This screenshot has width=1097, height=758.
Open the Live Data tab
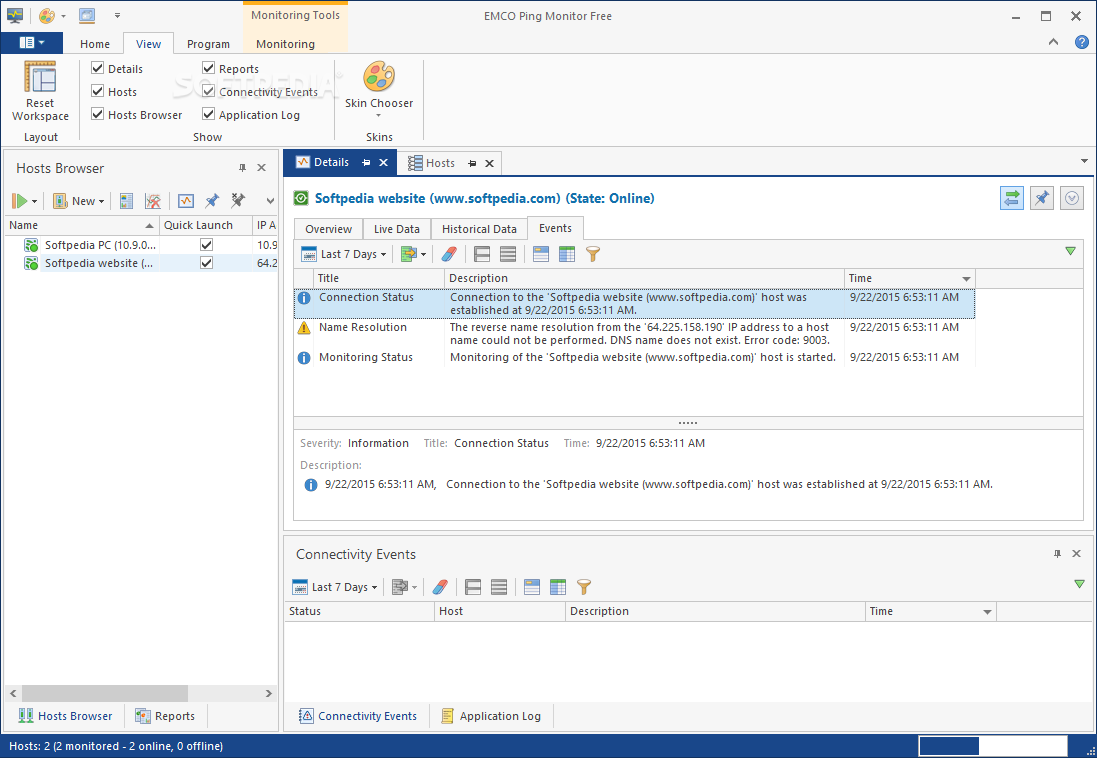(397, 229)
